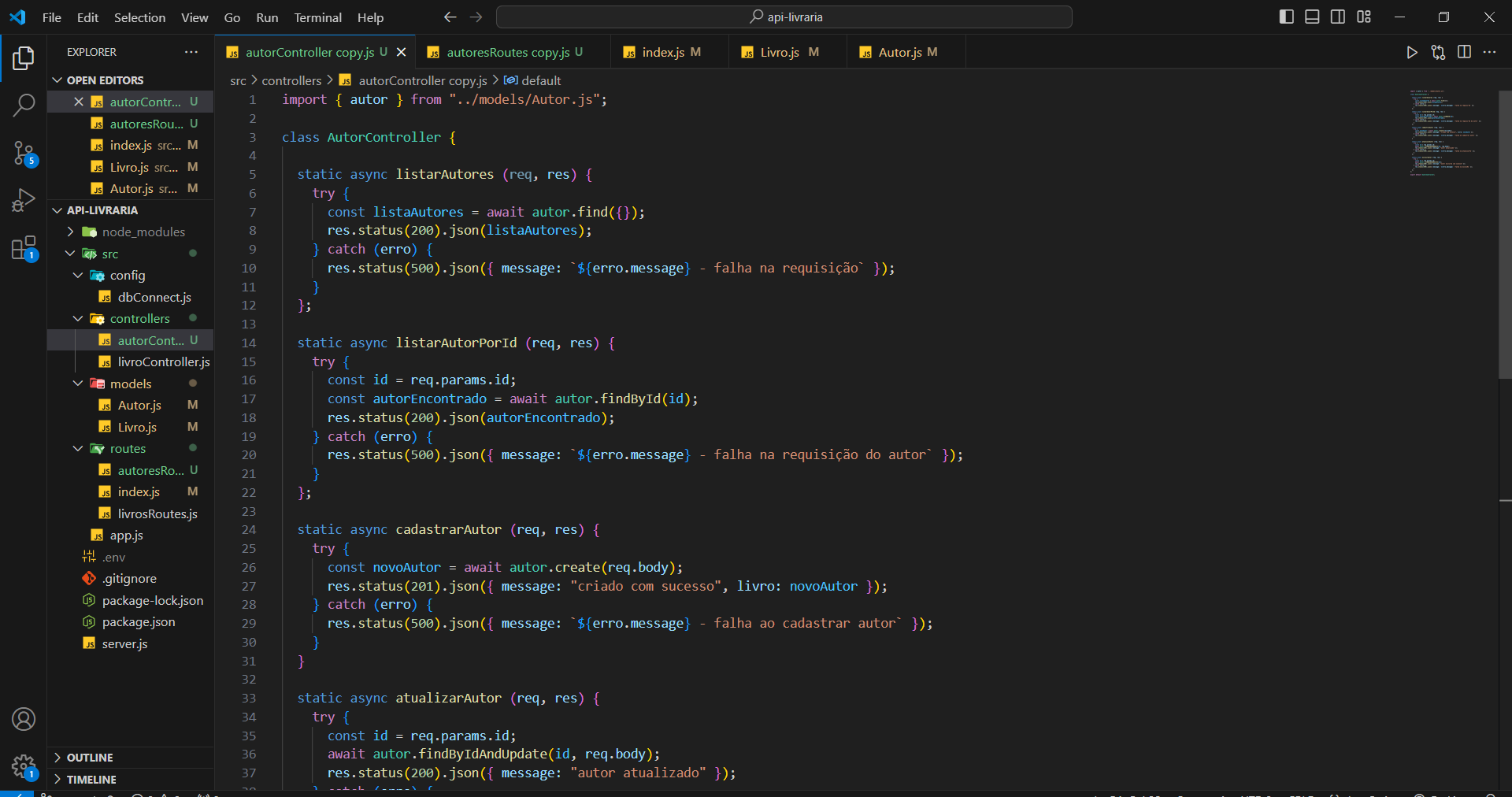
Task: Collapse the routes folder
Action: [x=130, y=448]
